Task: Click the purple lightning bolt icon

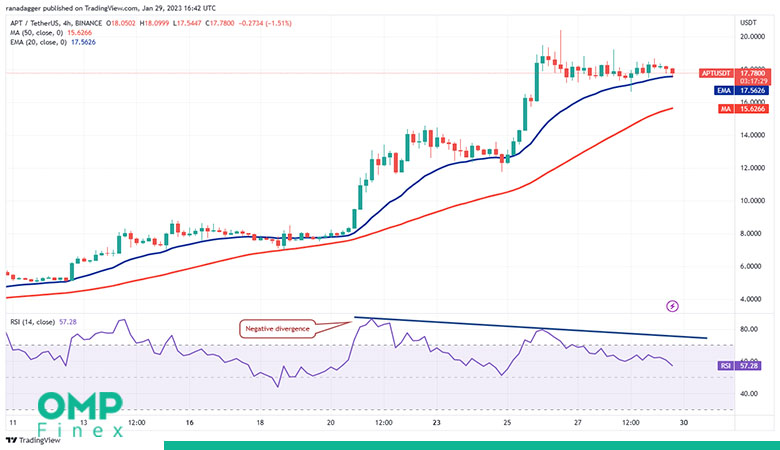Action: pos(672,306)
